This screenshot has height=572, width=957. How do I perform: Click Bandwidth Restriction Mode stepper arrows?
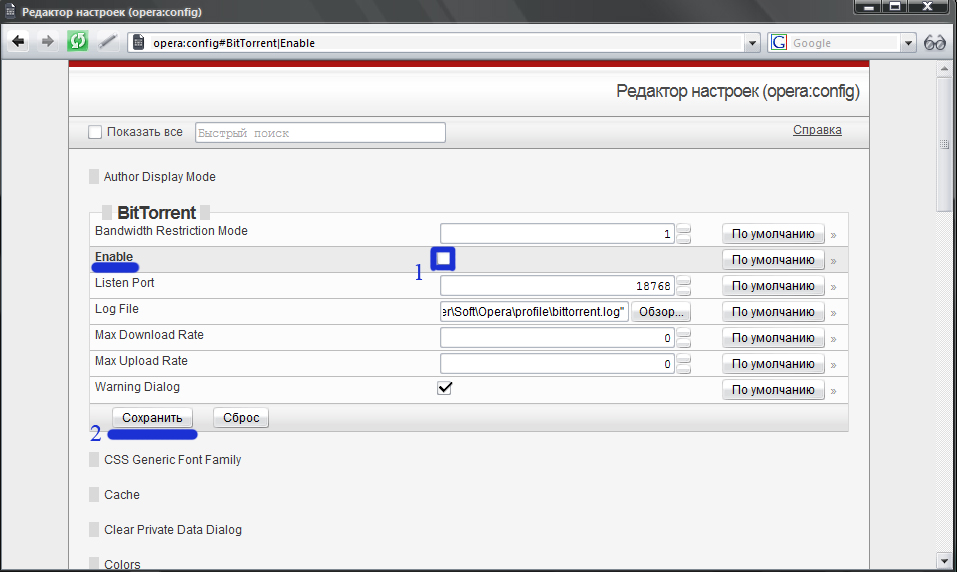click(x=684, y=234)
